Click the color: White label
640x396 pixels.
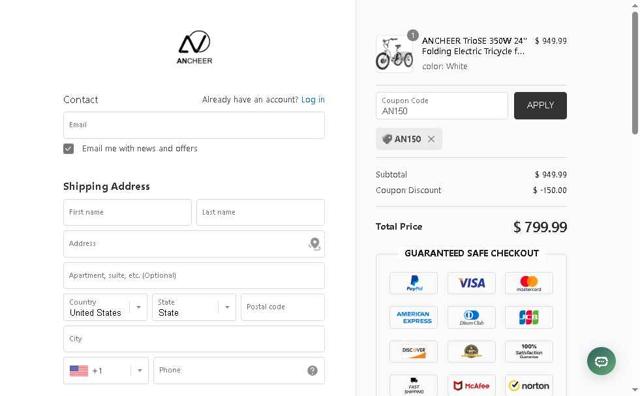(x=444, y=66)
